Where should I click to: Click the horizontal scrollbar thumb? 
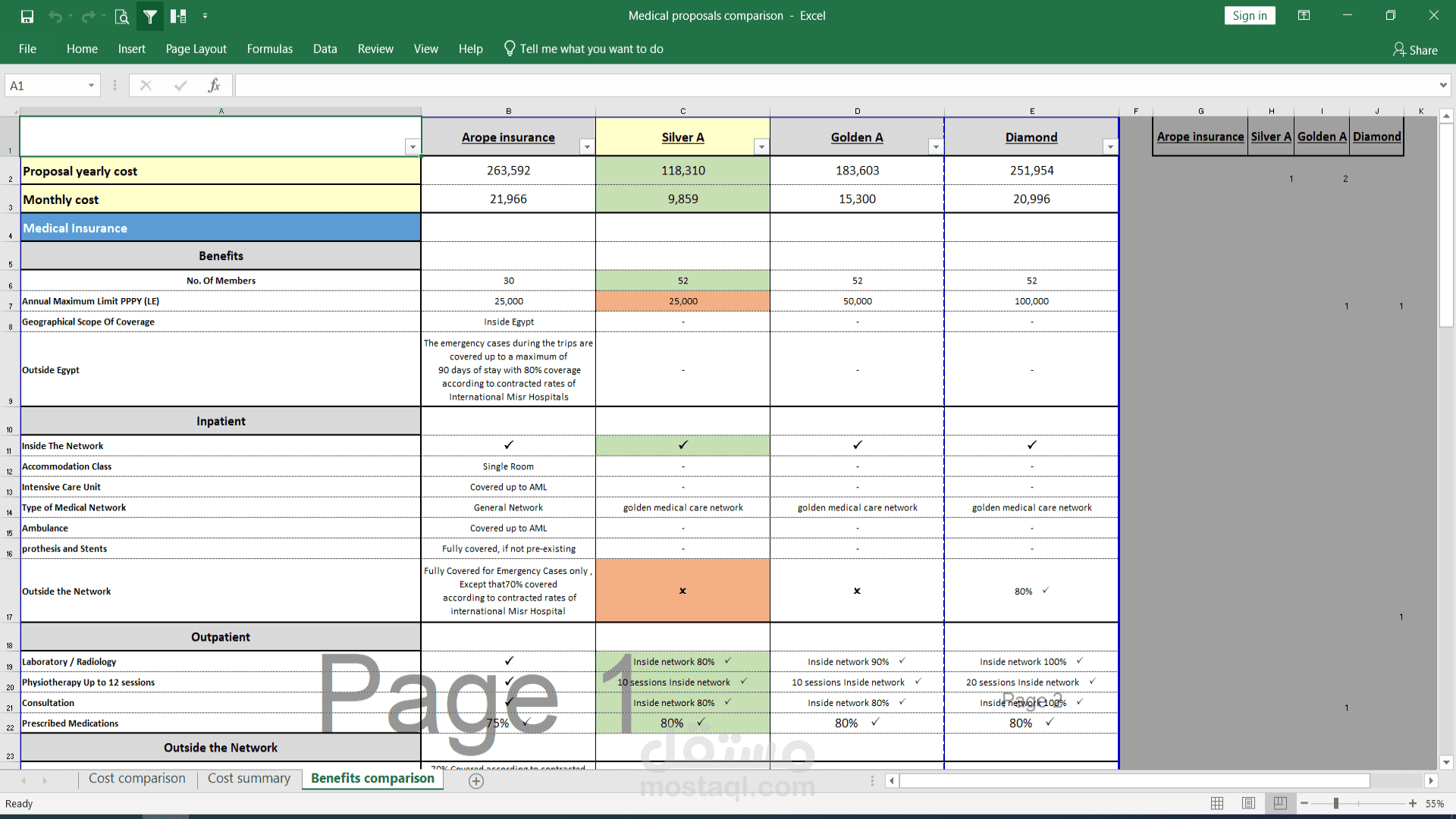pyautogui.click(x=1134, y=780)
